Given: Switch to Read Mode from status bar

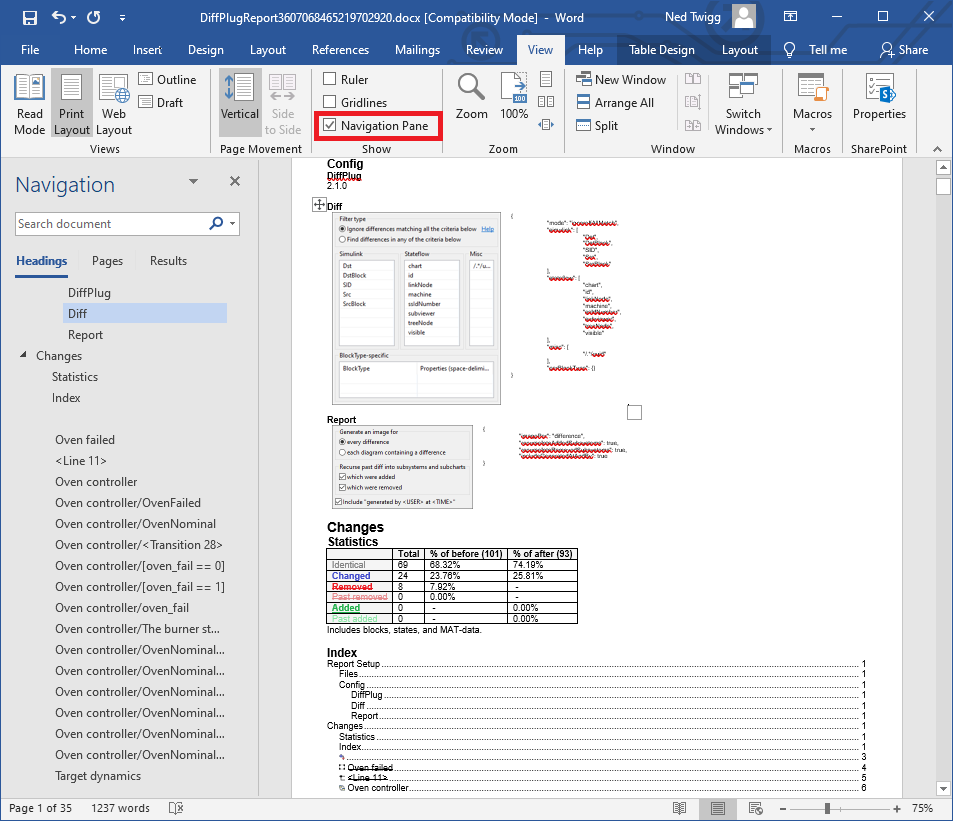Looking at the screenshot, I should pos(679,808).
